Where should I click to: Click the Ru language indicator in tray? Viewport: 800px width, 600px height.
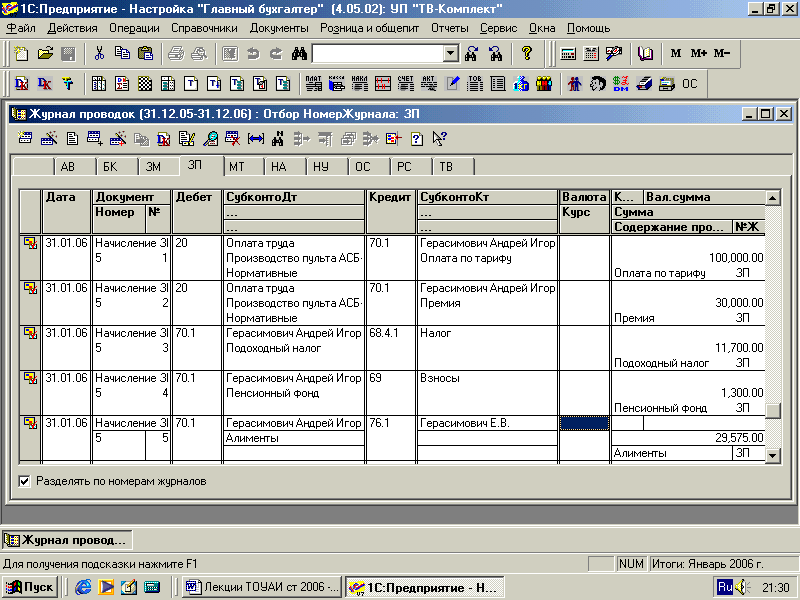pyautogui.click(x=725, y=587)
